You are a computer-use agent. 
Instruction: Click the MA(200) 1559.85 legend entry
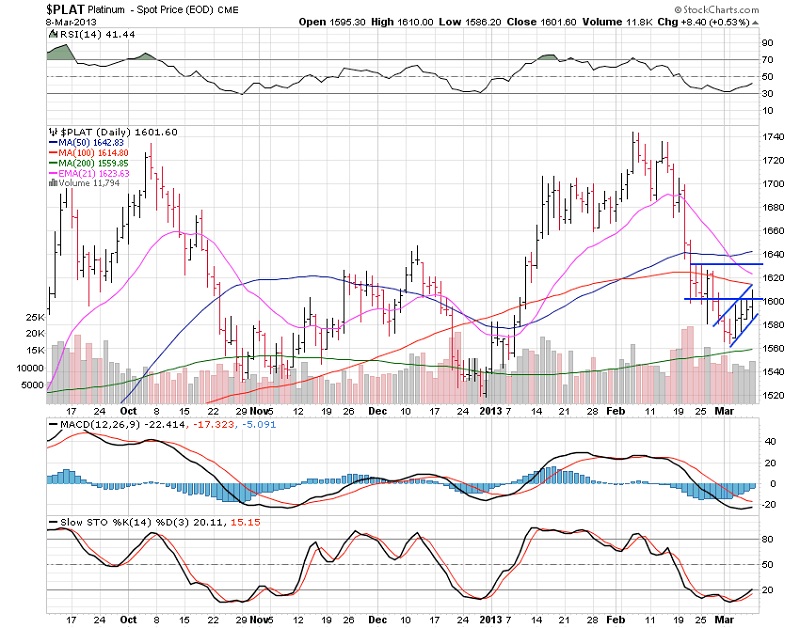click(x=93, y=163)
